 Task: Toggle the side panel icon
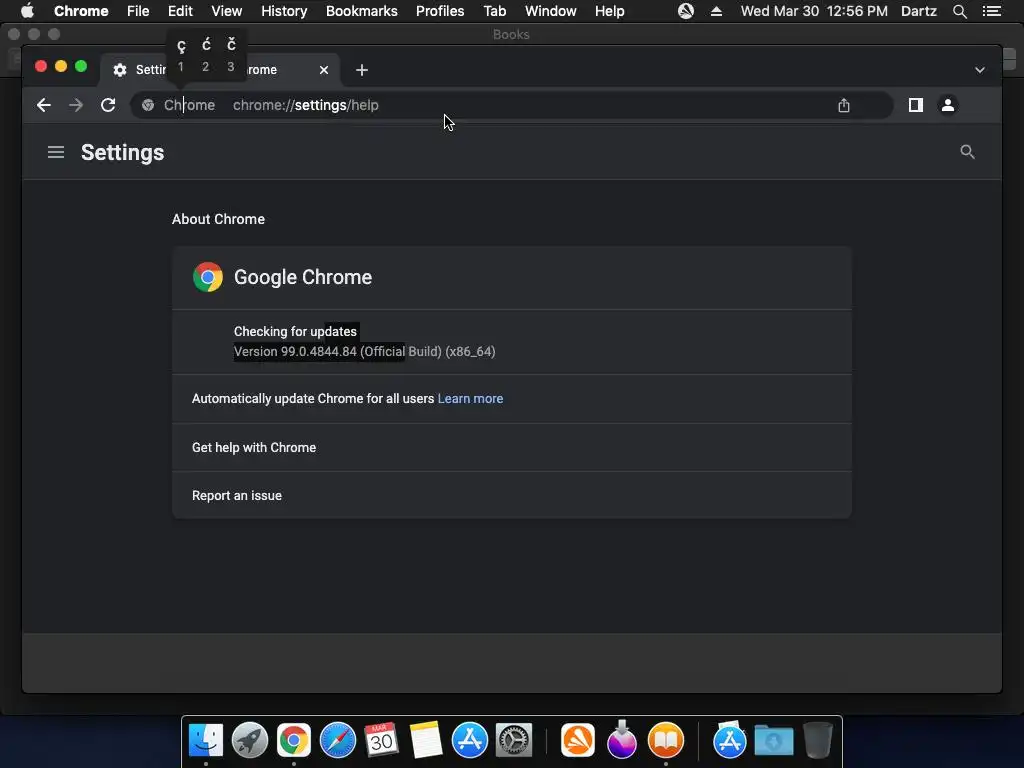pyautogui.click(x=916, y=105)
